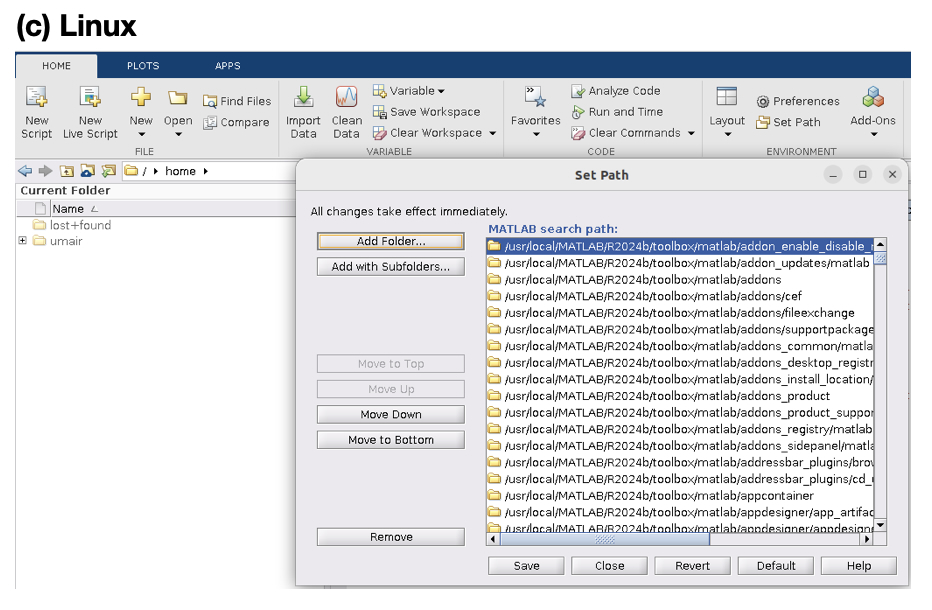Click the path list scroll down arrow
This screenshot has height=610, width=932.
click(x=880, y=525)
